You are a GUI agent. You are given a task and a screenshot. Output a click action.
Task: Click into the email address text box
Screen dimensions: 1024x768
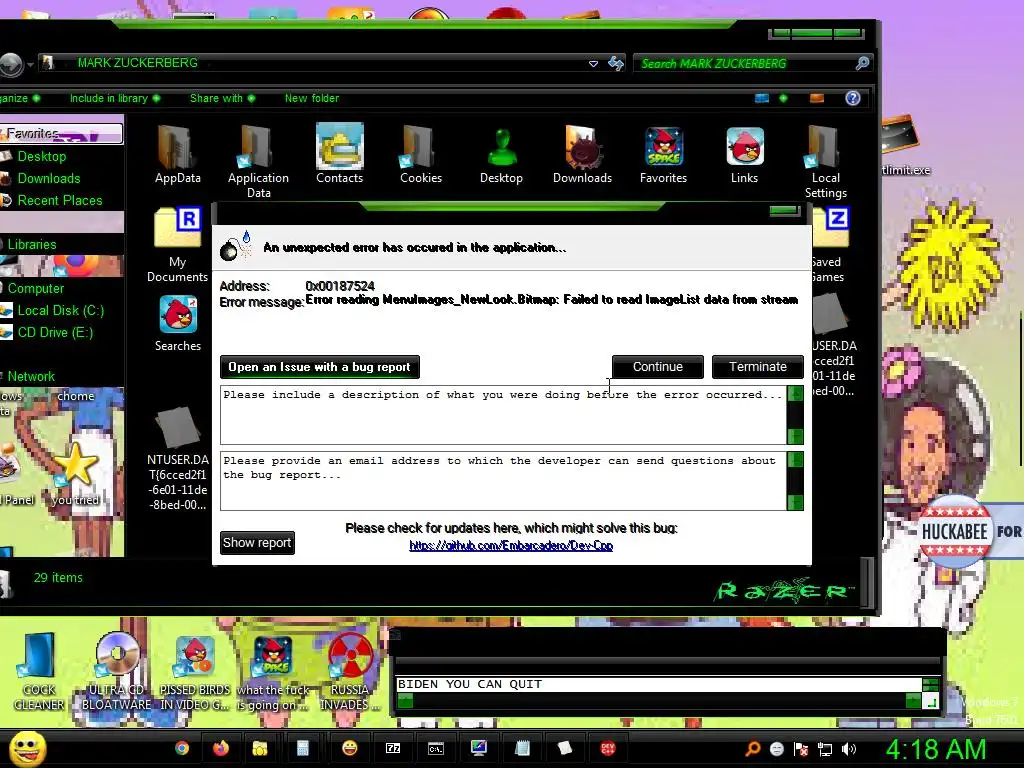(503, 481)
